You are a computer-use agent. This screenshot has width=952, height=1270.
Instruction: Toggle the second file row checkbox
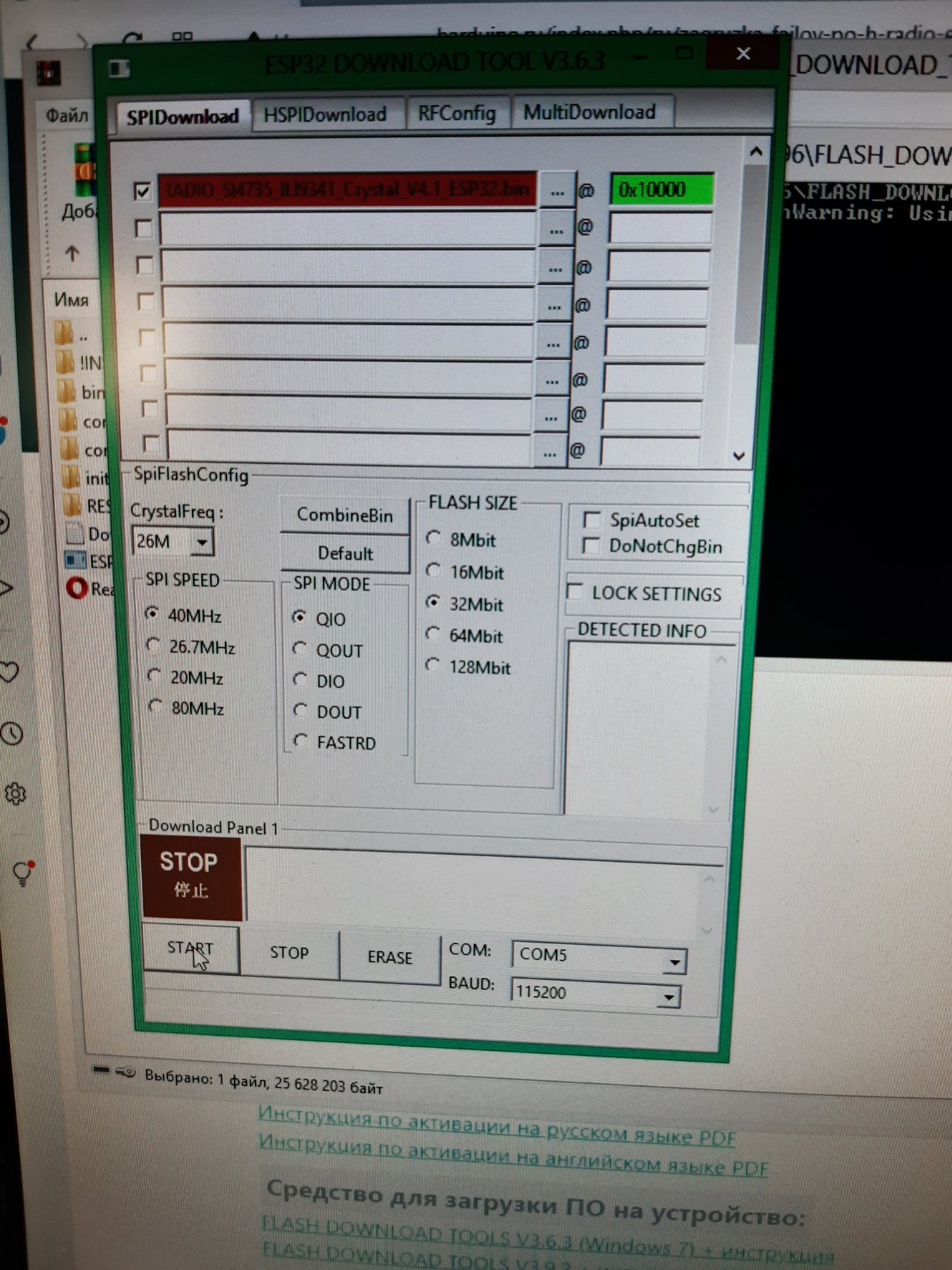tap(144, 228)
